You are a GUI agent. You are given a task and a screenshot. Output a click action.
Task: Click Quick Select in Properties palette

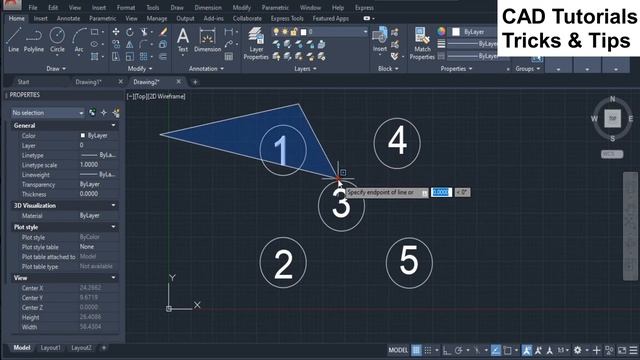coord(116,113)
